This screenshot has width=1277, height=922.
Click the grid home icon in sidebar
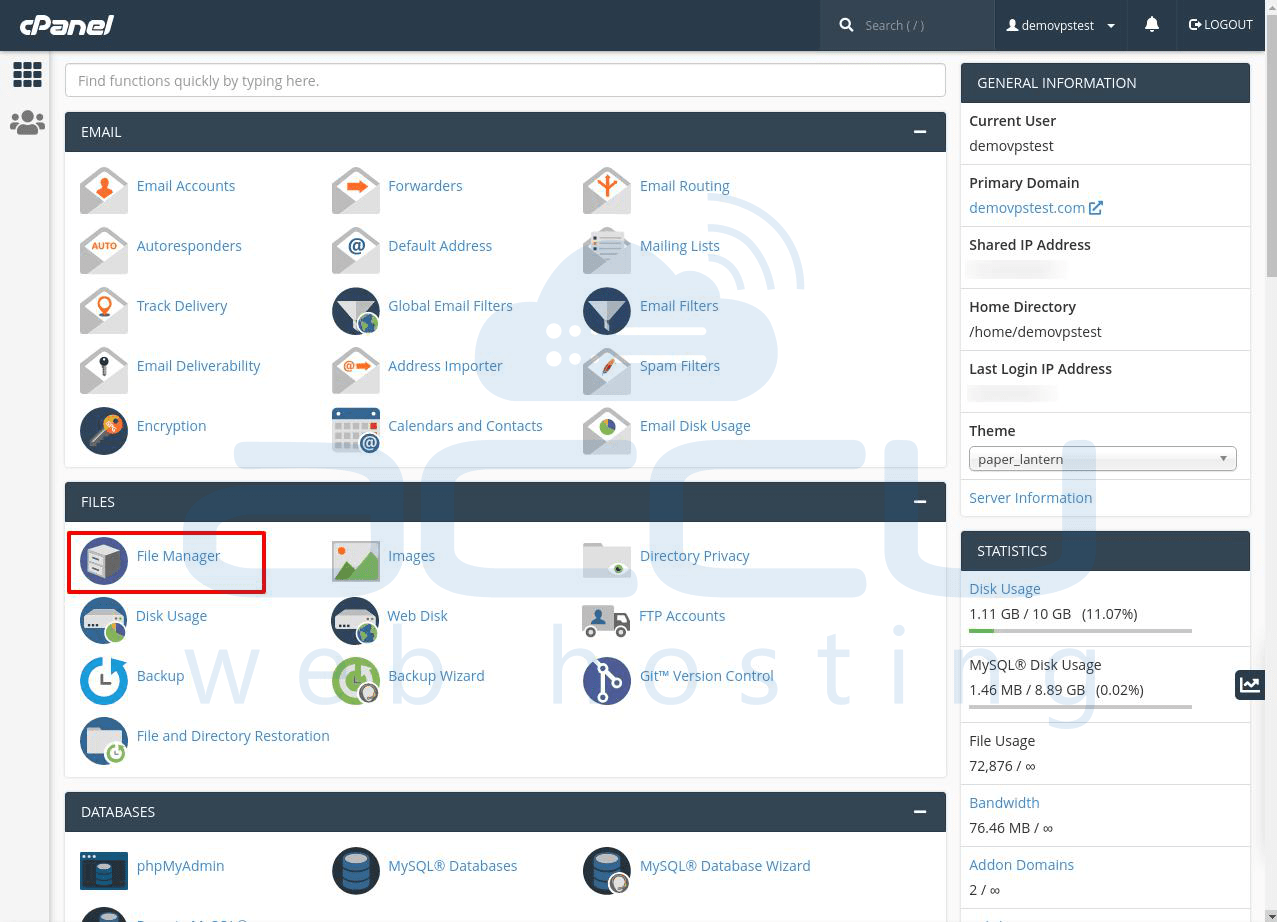click(27, 74)
